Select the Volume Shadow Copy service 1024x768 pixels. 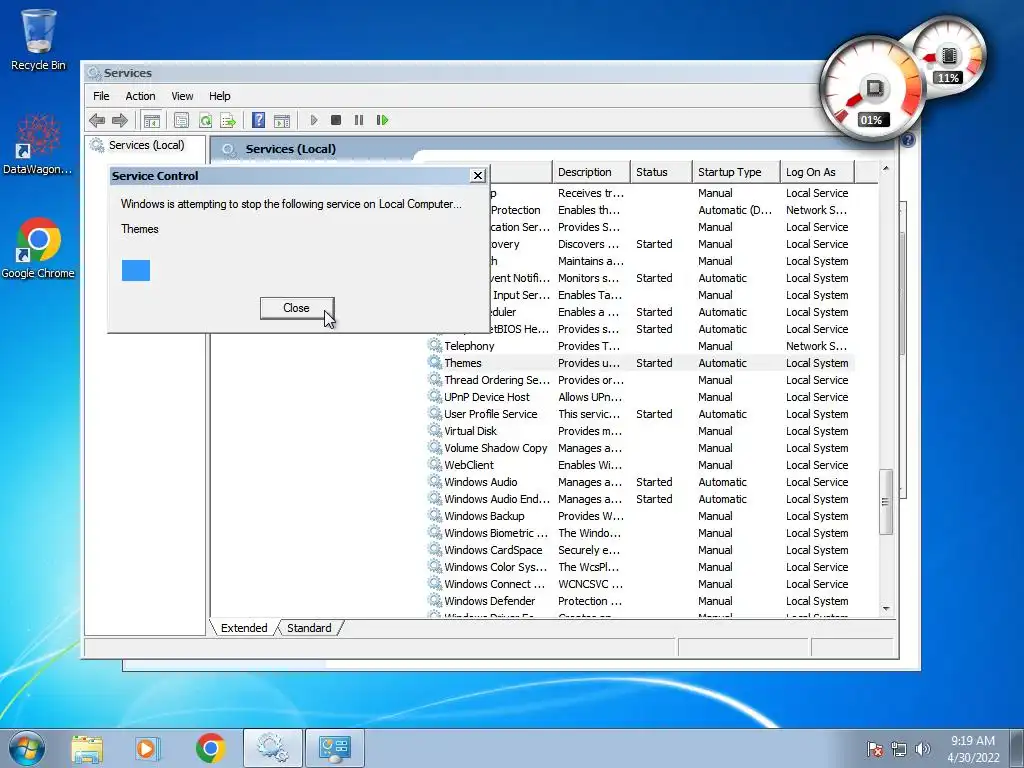[x=640, y=448]
